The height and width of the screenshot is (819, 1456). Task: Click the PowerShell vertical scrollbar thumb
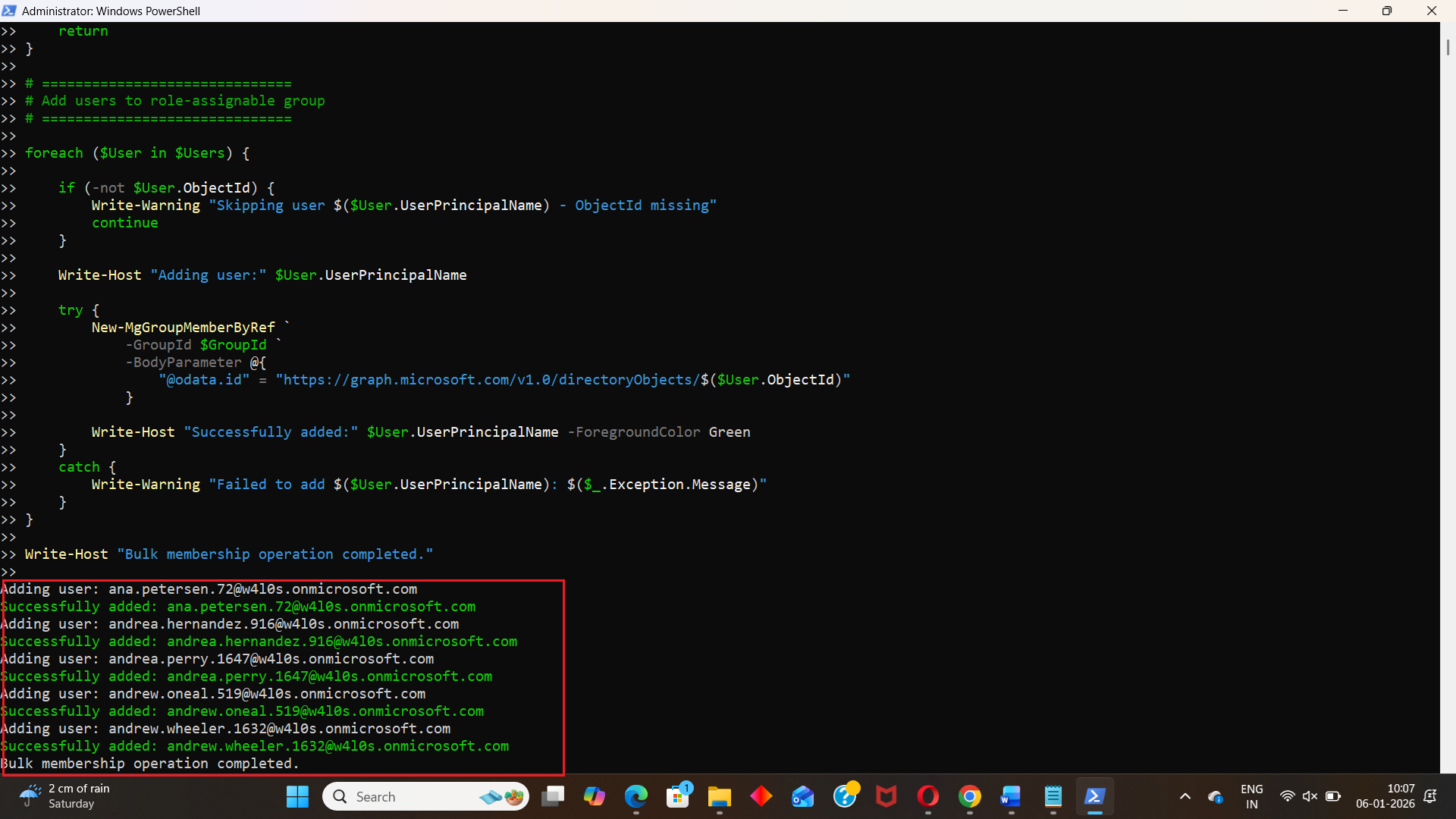(x=1448, y=47)
